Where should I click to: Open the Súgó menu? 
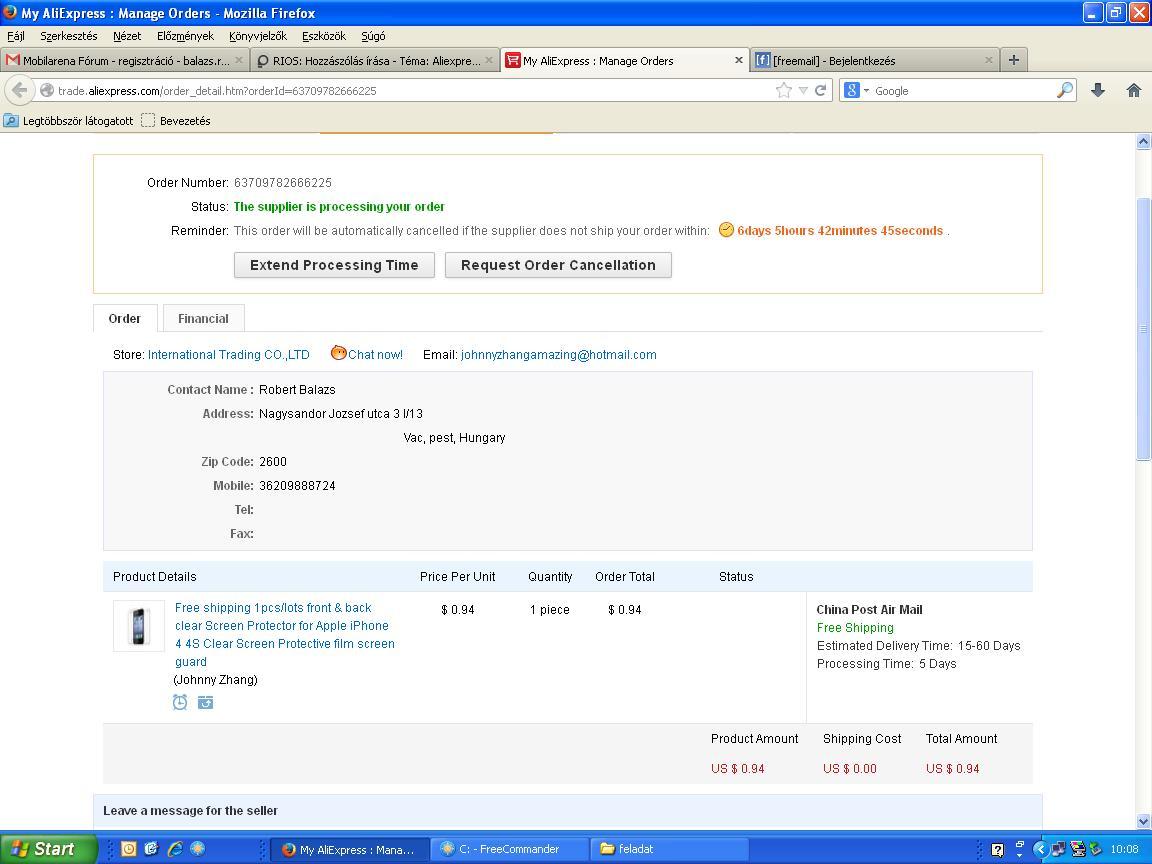point(373,36)
